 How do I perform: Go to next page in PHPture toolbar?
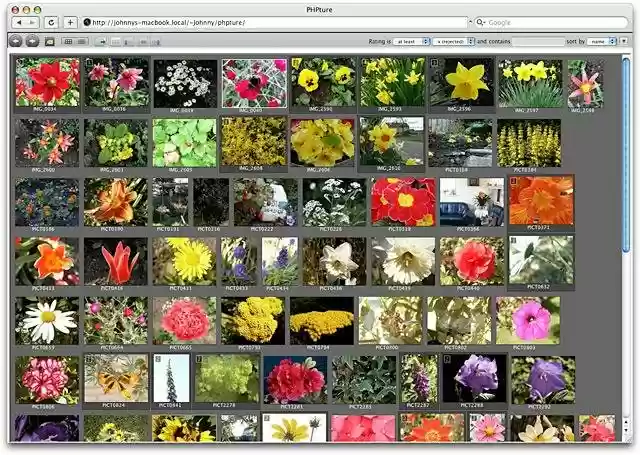click(x=32, y=42)
